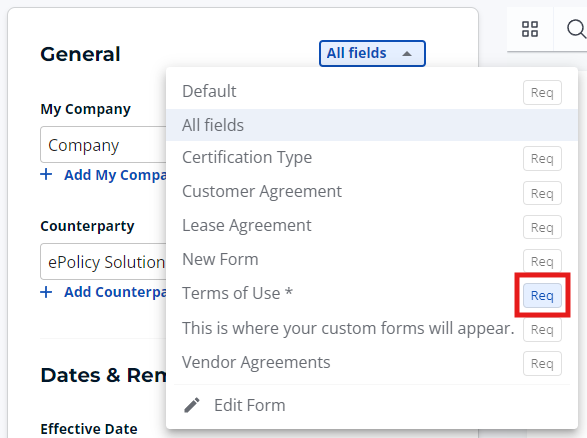Toggle Req for Lease Agreement

point(542,227)
